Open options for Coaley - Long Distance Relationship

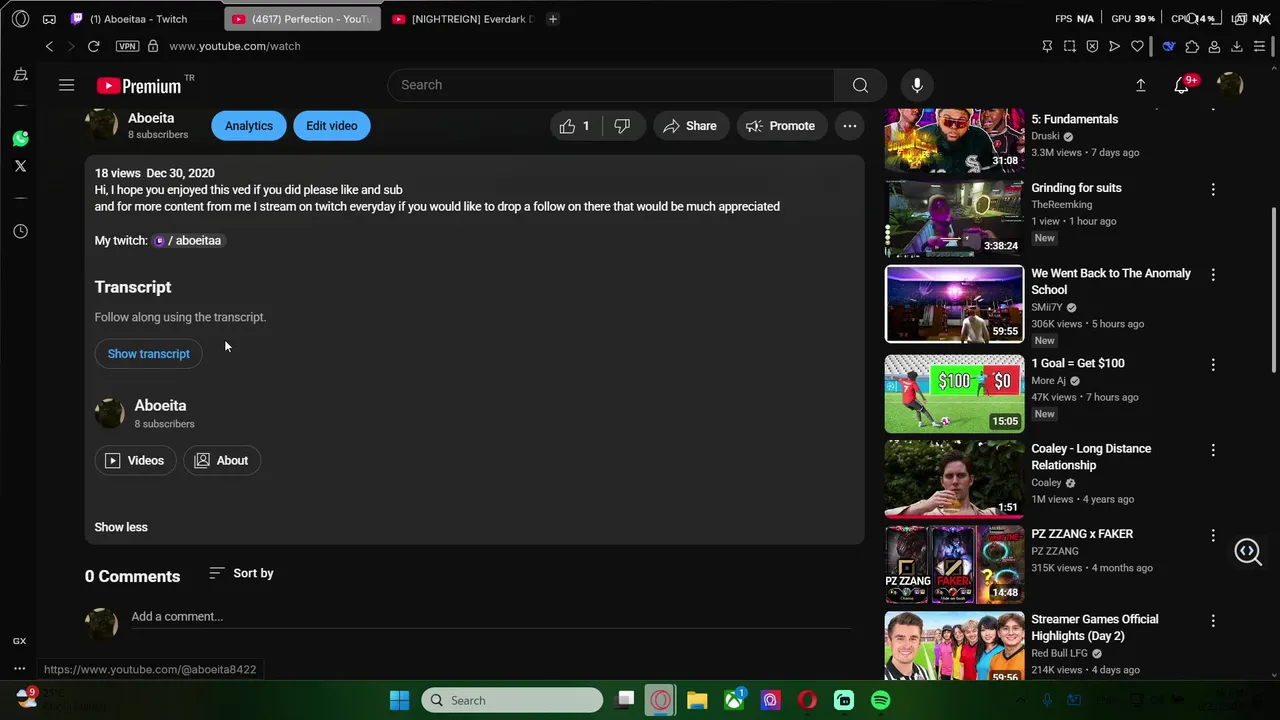[1213, 450]
